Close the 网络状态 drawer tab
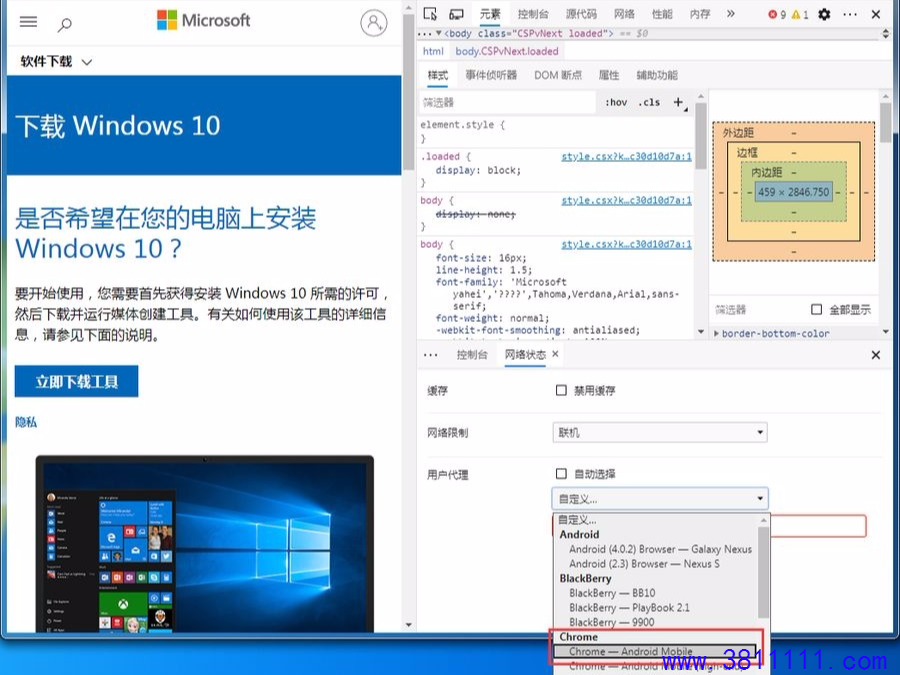 [555, 354]
